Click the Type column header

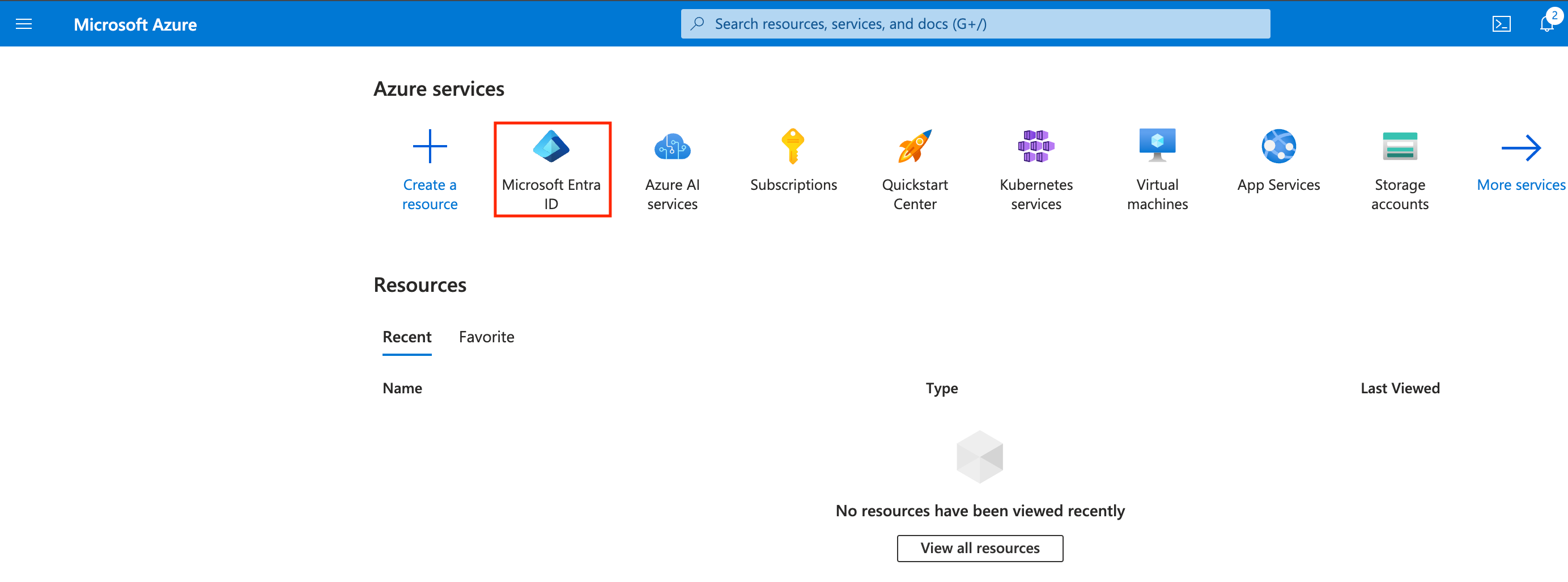click(x=941, y=388)
